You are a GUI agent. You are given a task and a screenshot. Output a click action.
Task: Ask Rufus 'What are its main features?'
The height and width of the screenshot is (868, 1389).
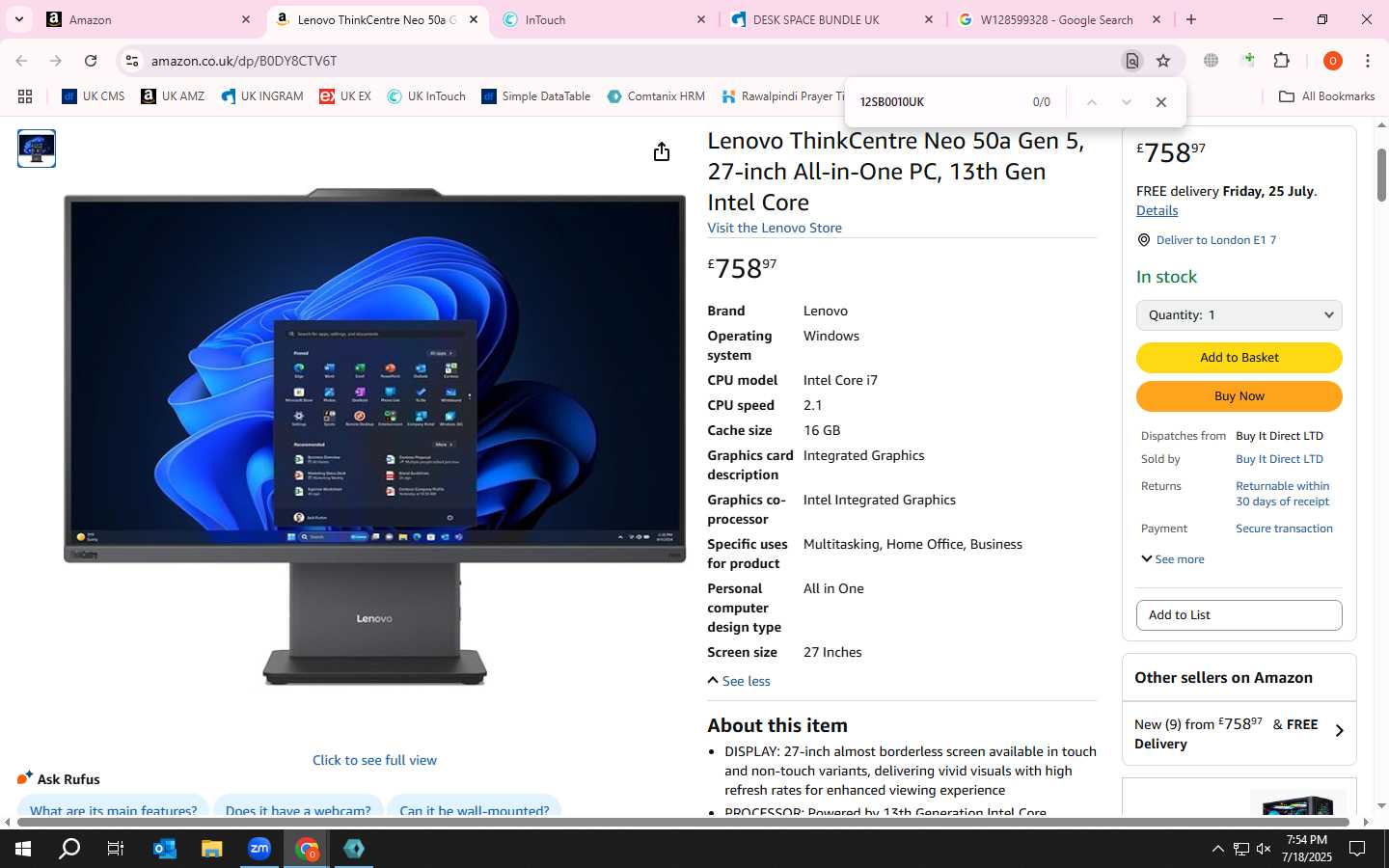[113, 808]
